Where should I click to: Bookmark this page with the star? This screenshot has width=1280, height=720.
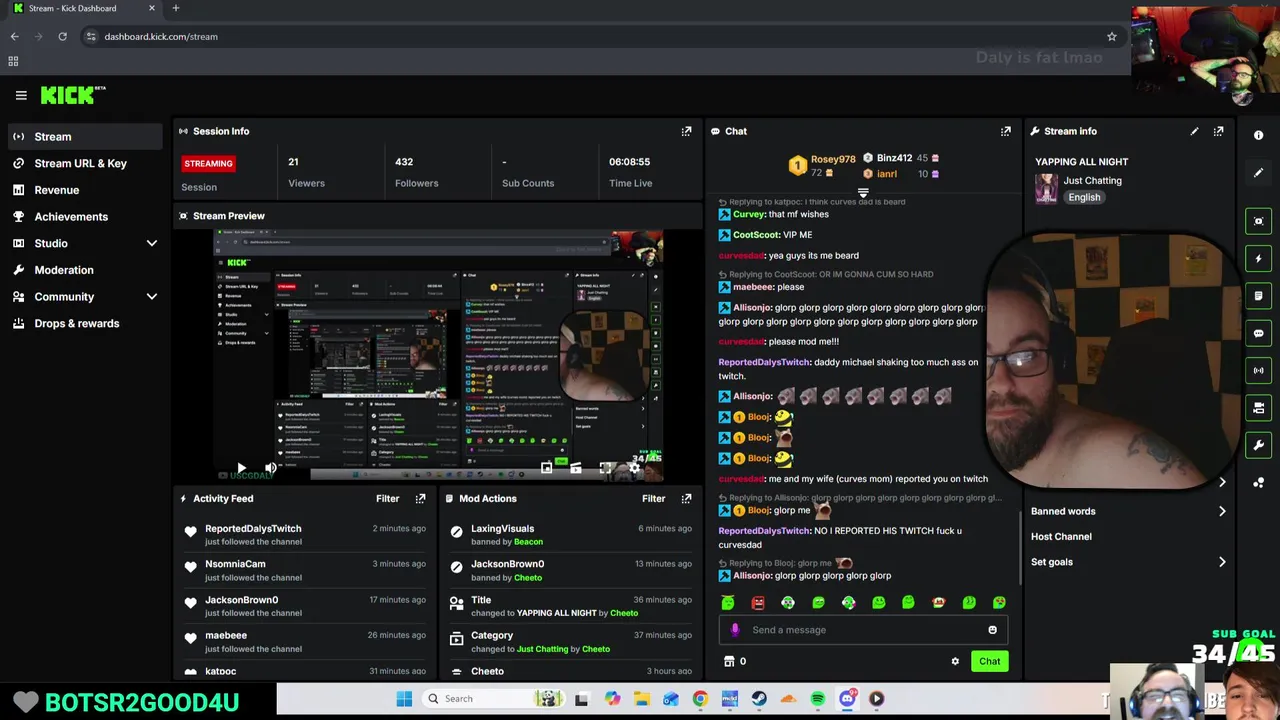click(1111, 36)
